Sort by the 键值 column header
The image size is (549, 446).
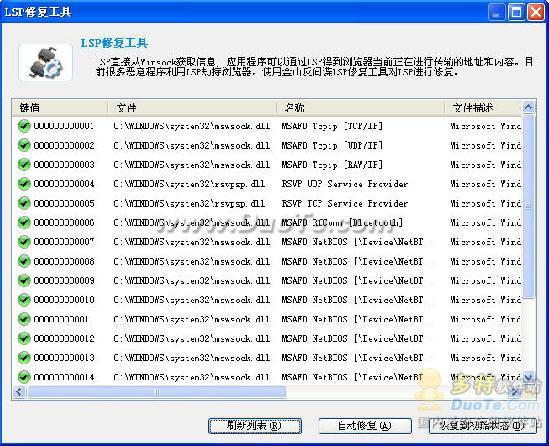click(x=60, y=107)
